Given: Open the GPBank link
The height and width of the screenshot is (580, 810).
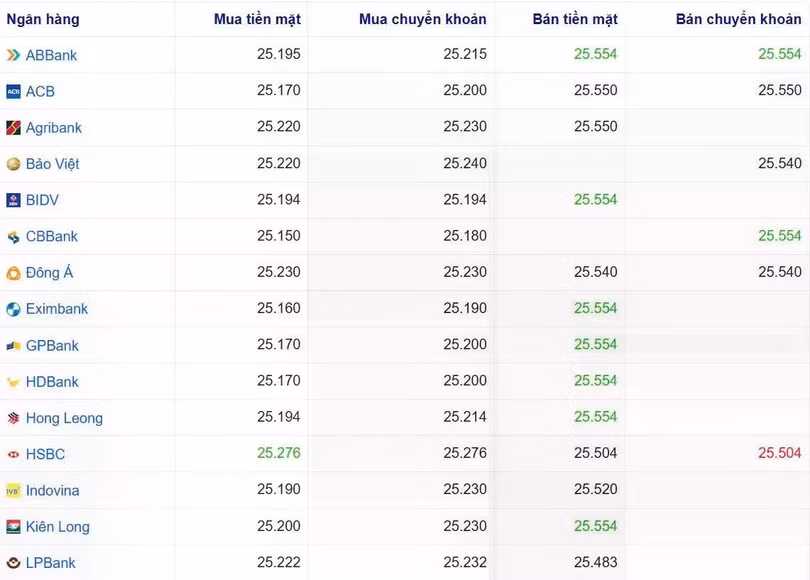Looking at the screenshot, I should pos(52,346).
